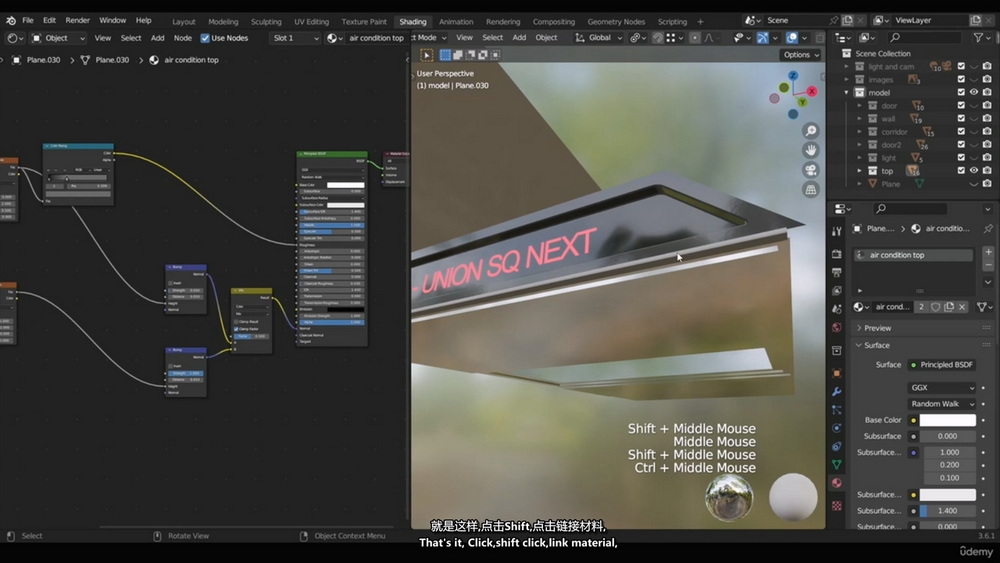Toggle the camera view gizmo

click(811, 170)
